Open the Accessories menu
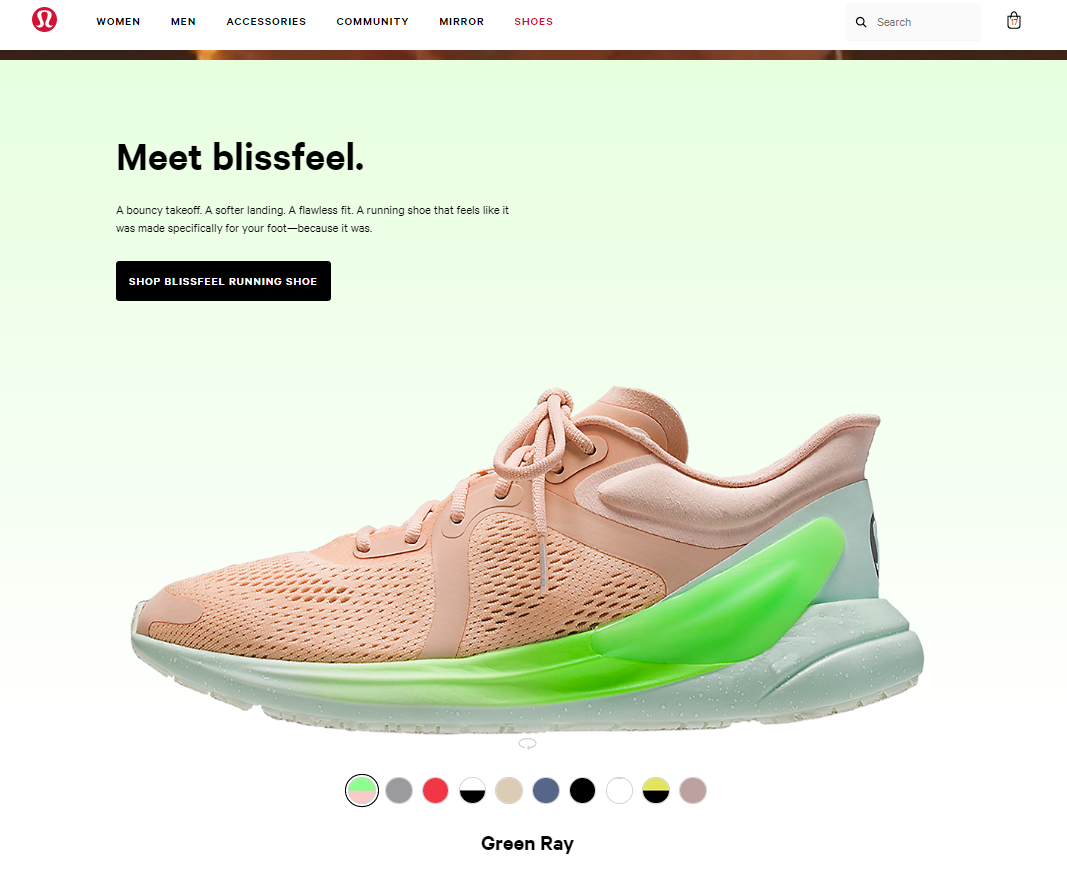1067x891 pixels. tap(266, 22)
